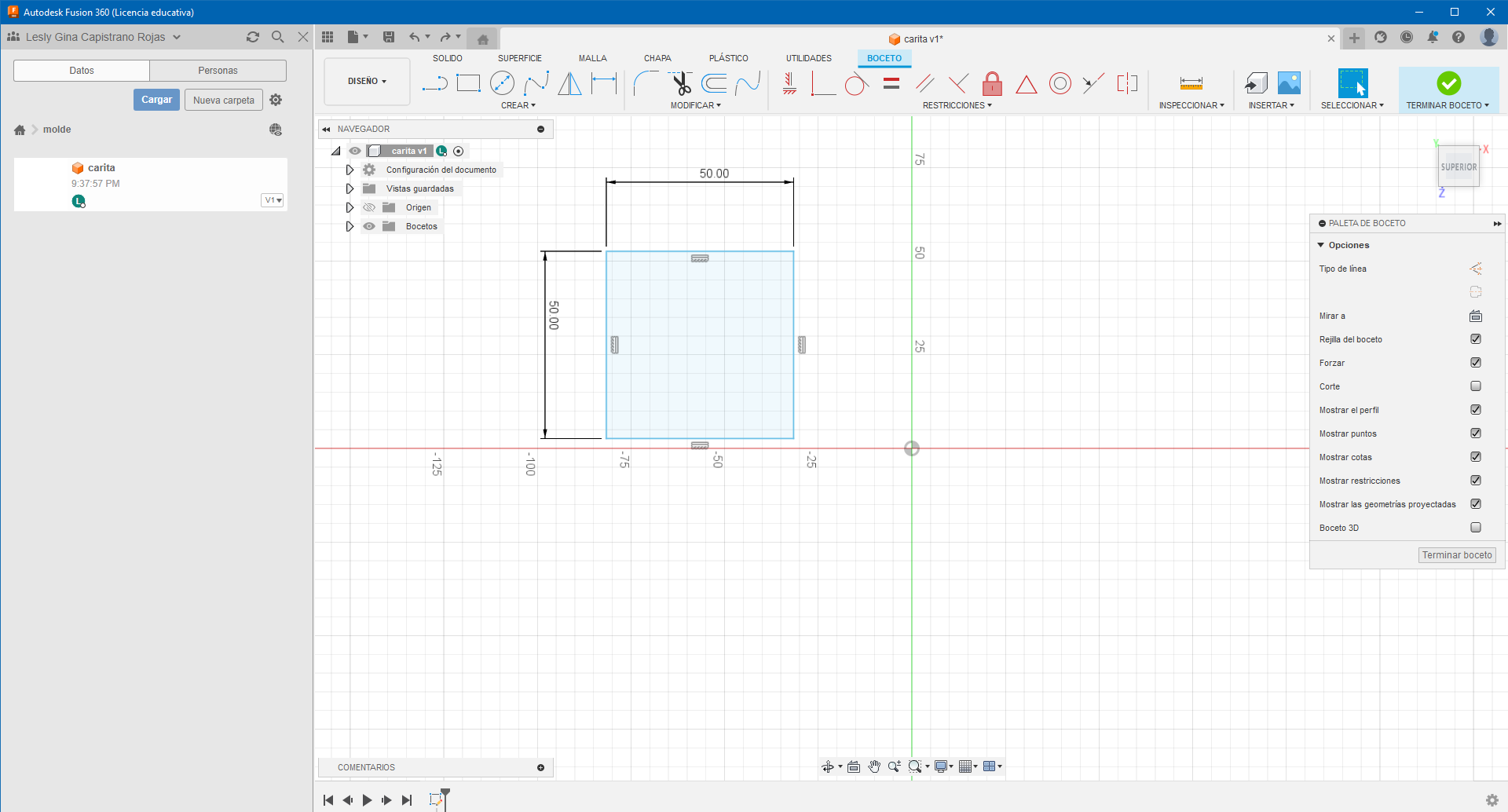Enable the Boceto 3D checkbox

pyautogui.click(x=1476, y=528)
